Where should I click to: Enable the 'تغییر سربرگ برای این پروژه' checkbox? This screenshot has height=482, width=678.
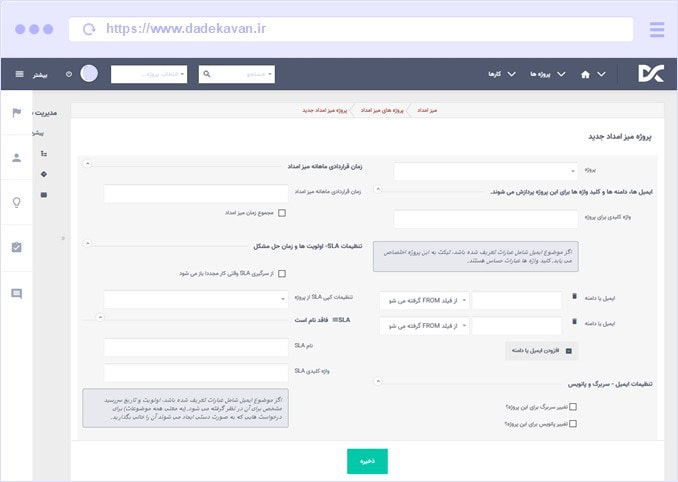point(573,407)
